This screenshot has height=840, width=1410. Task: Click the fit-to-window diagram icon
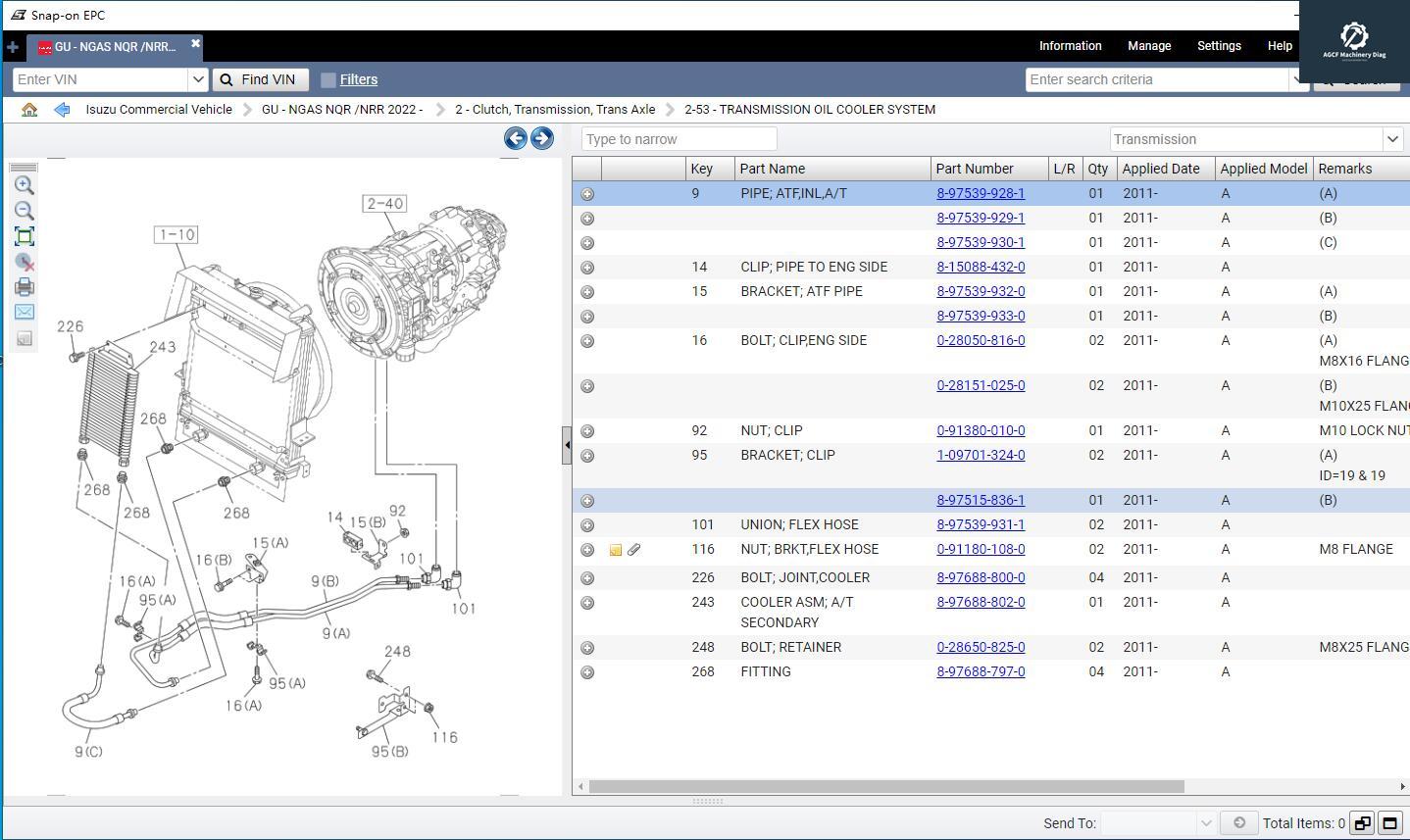point(25,236)
